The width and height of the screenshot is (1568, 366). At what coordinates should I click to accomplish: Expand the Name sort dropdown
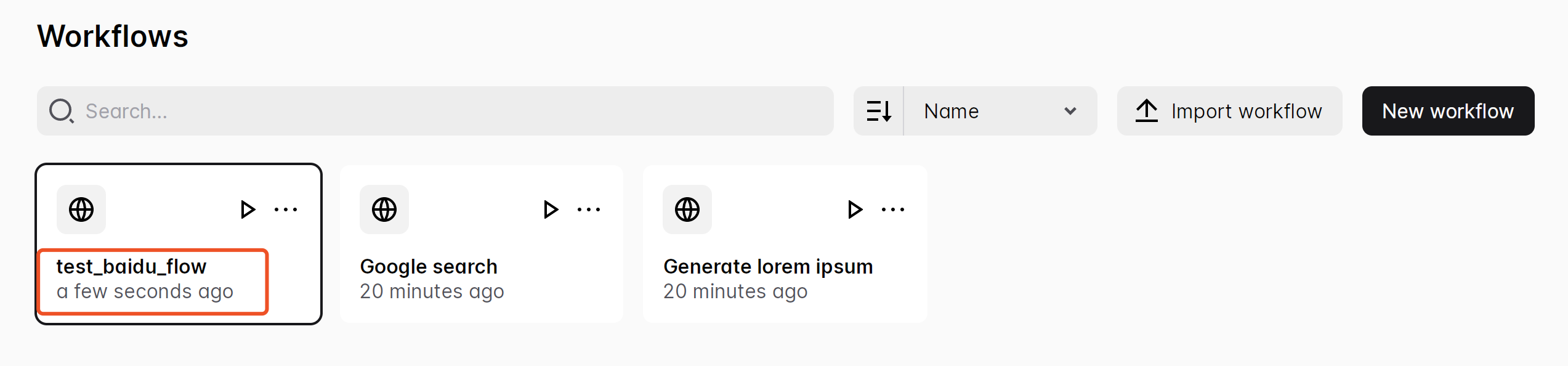click(x=1001, y=111)
